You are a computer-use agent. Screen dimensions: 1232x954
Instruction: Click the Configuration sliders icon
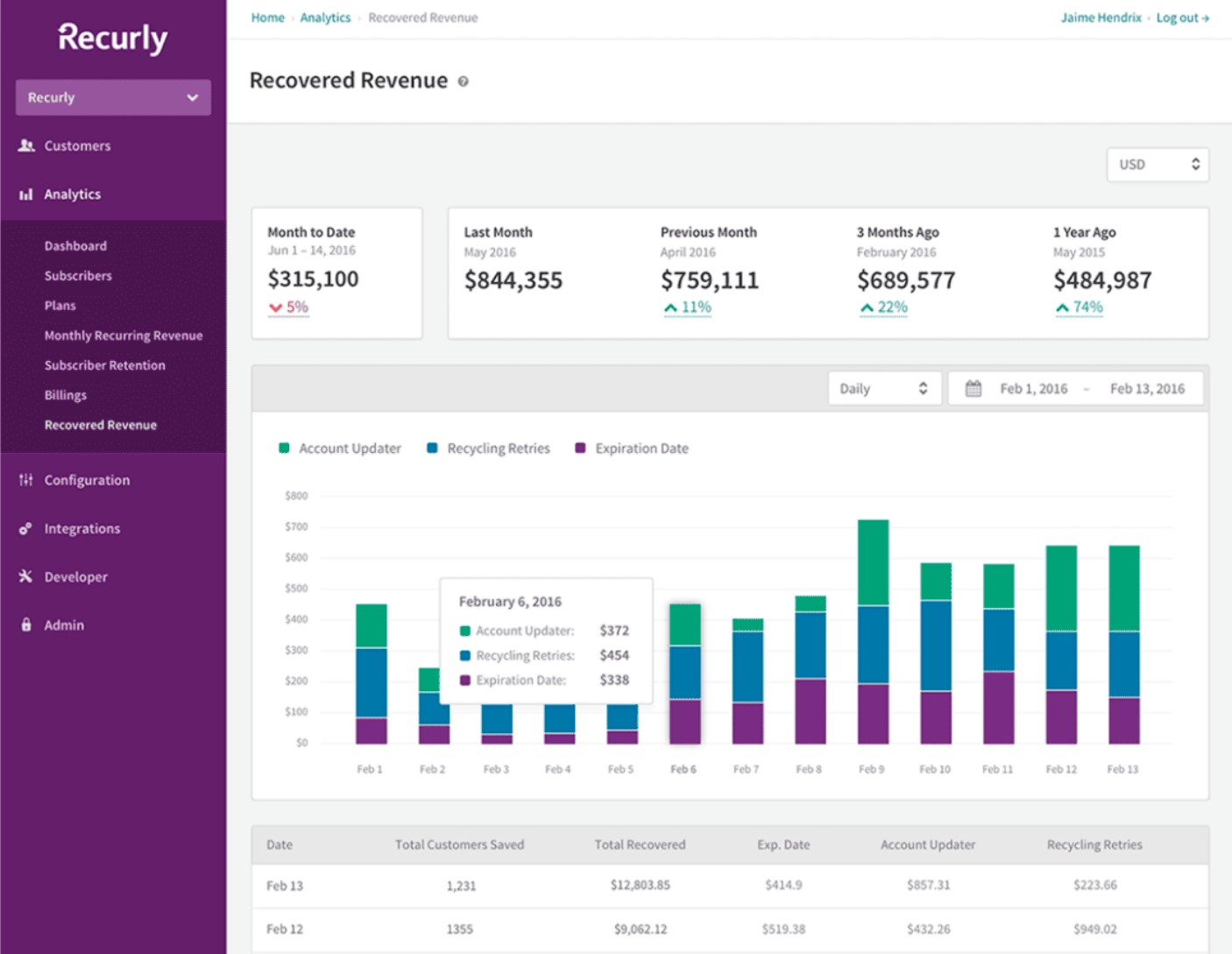(x=26, y=480)
